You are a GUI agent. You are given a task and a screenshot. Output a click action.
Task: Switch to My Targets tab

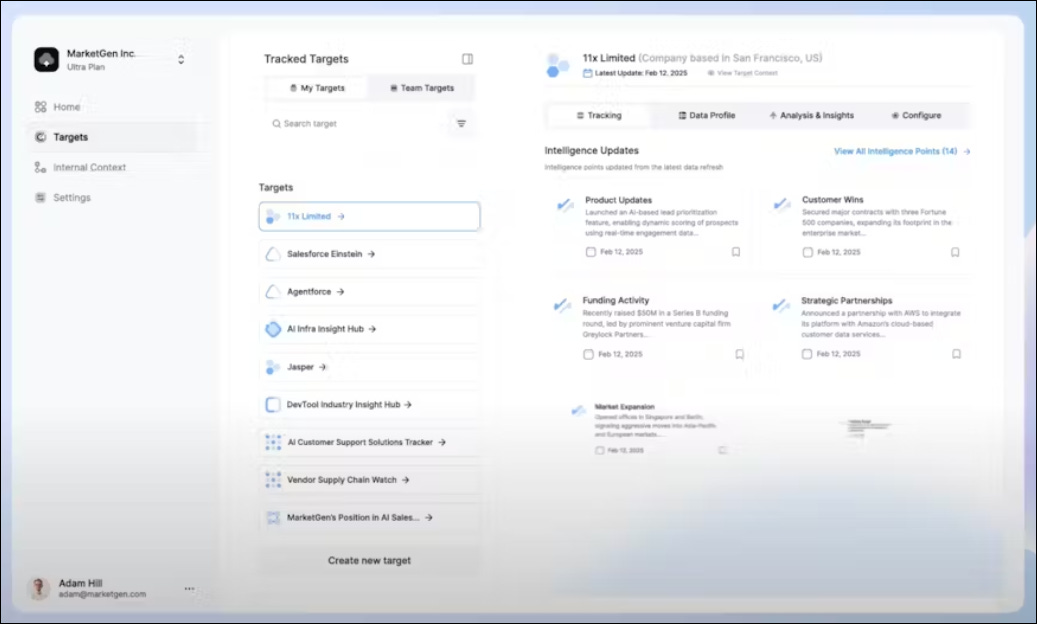(317, 88)
